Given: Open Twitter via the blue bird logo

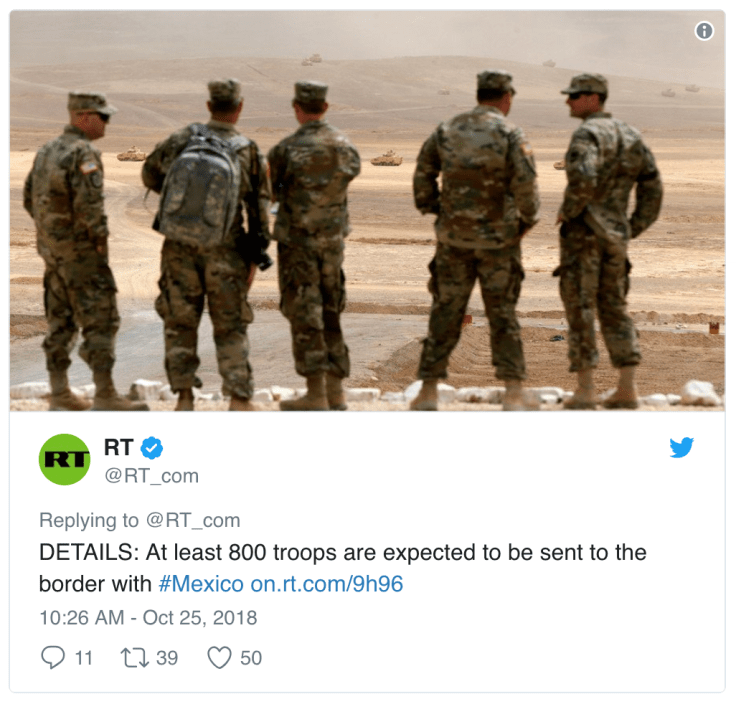Looking at the screenshot, I should point(682,447).
